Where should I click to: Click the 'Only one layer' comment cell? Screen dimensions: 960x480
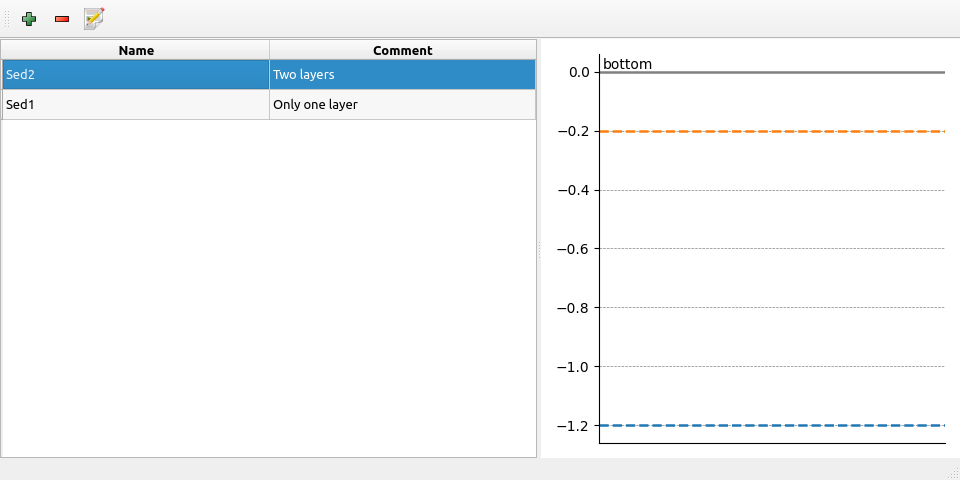[402, 104]
